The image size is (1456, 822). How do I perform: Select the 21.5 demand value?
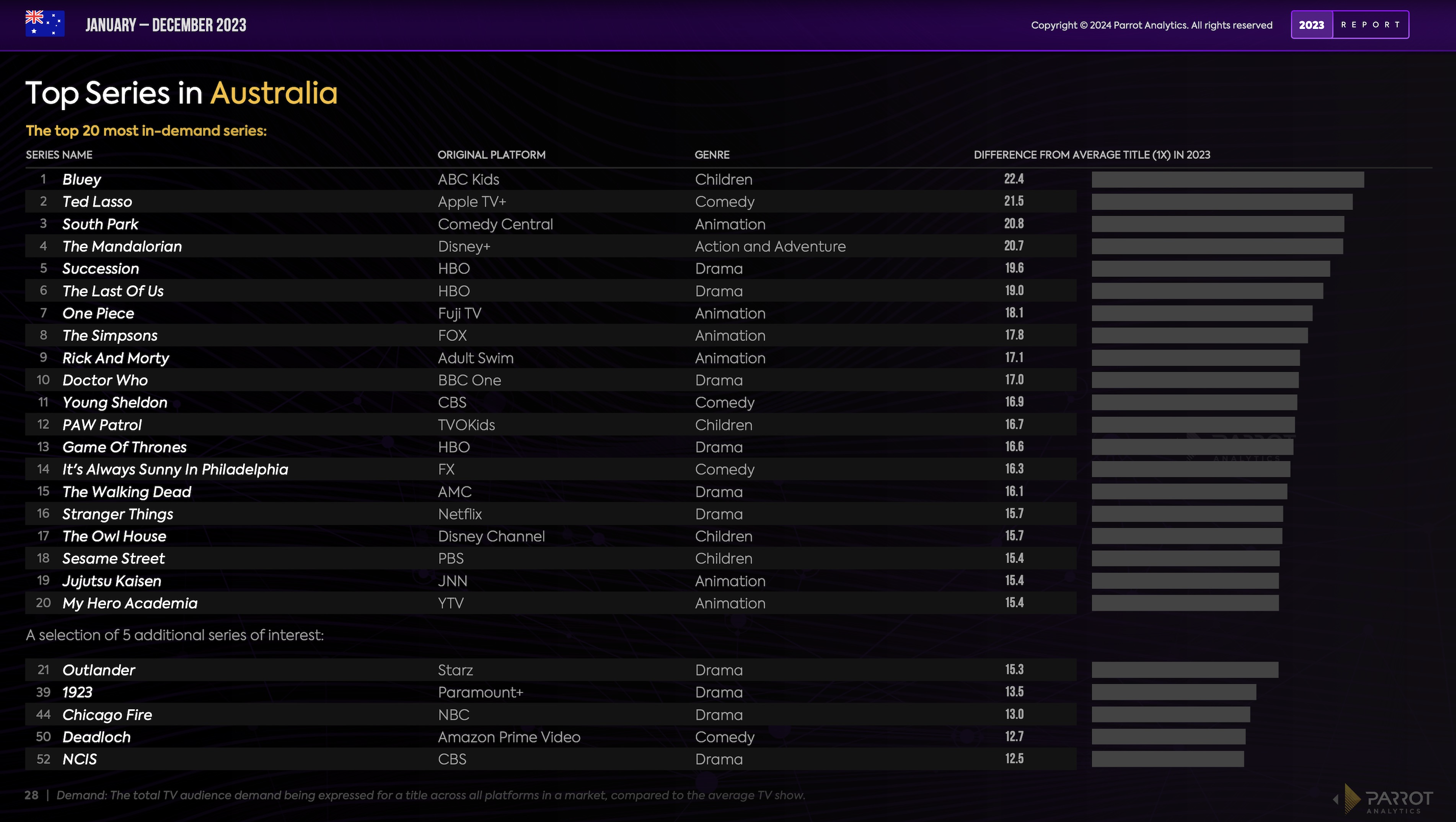point(1014,201)
